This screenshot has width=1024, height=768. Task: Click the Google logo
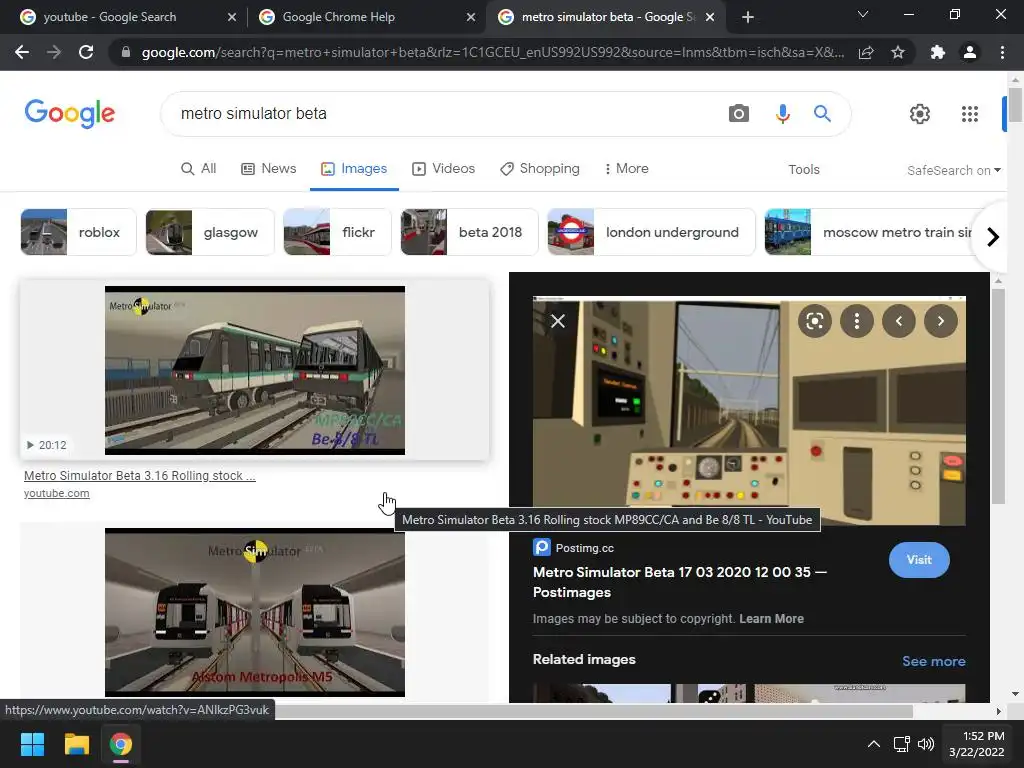70,114
